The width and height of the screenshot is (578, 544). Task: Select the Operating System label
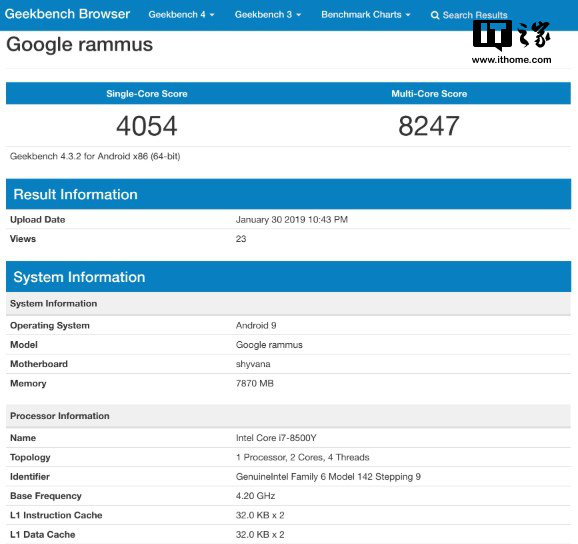click(50, 325)
